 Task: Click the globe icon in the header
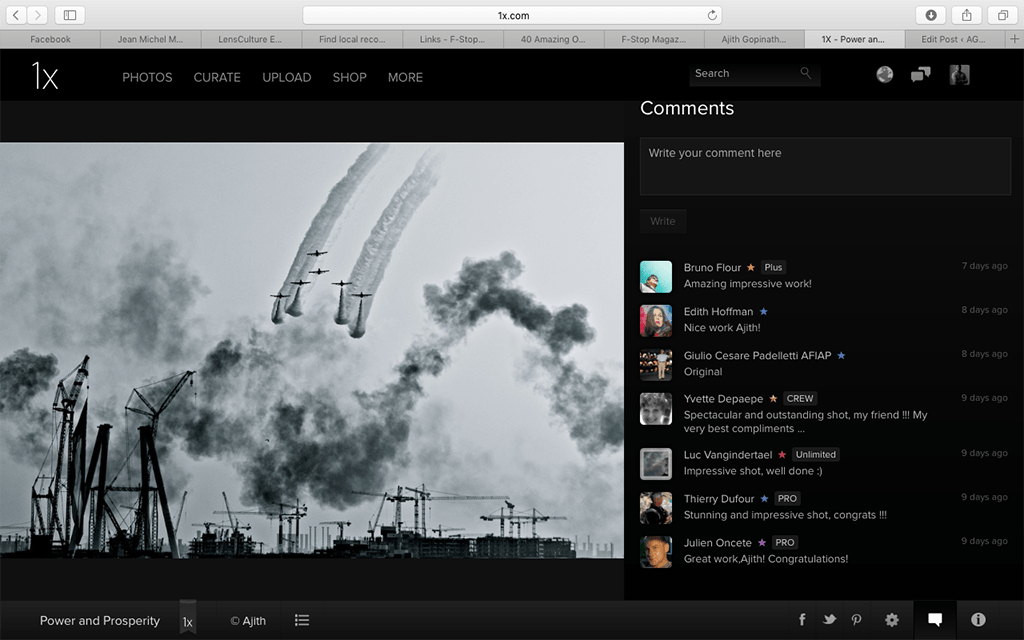884,74
